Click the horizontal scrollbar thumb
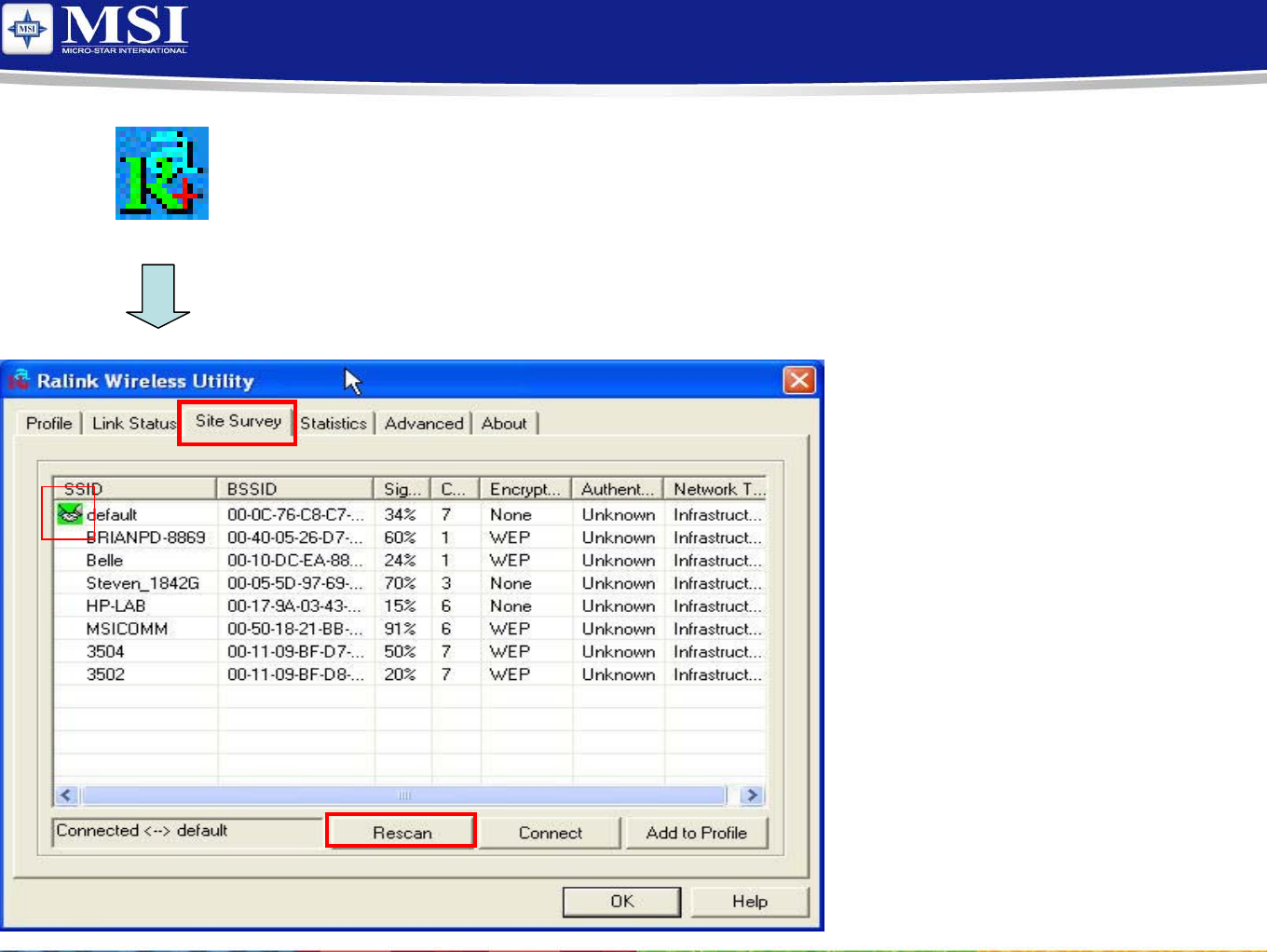Screen dimensions: 1267x952 402,796
